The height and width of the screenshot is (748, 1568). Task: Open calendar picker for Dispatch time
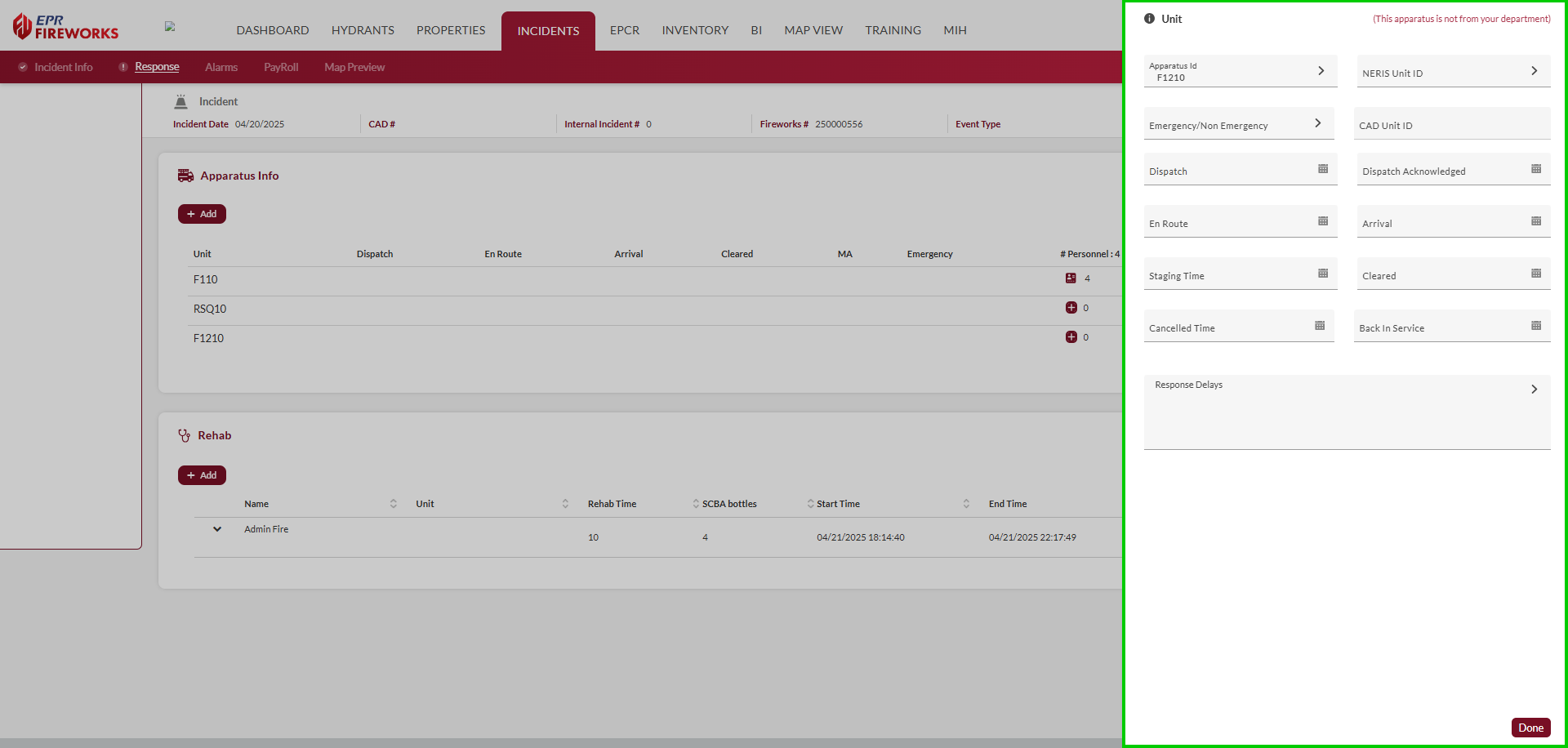tap(1322, 169)
